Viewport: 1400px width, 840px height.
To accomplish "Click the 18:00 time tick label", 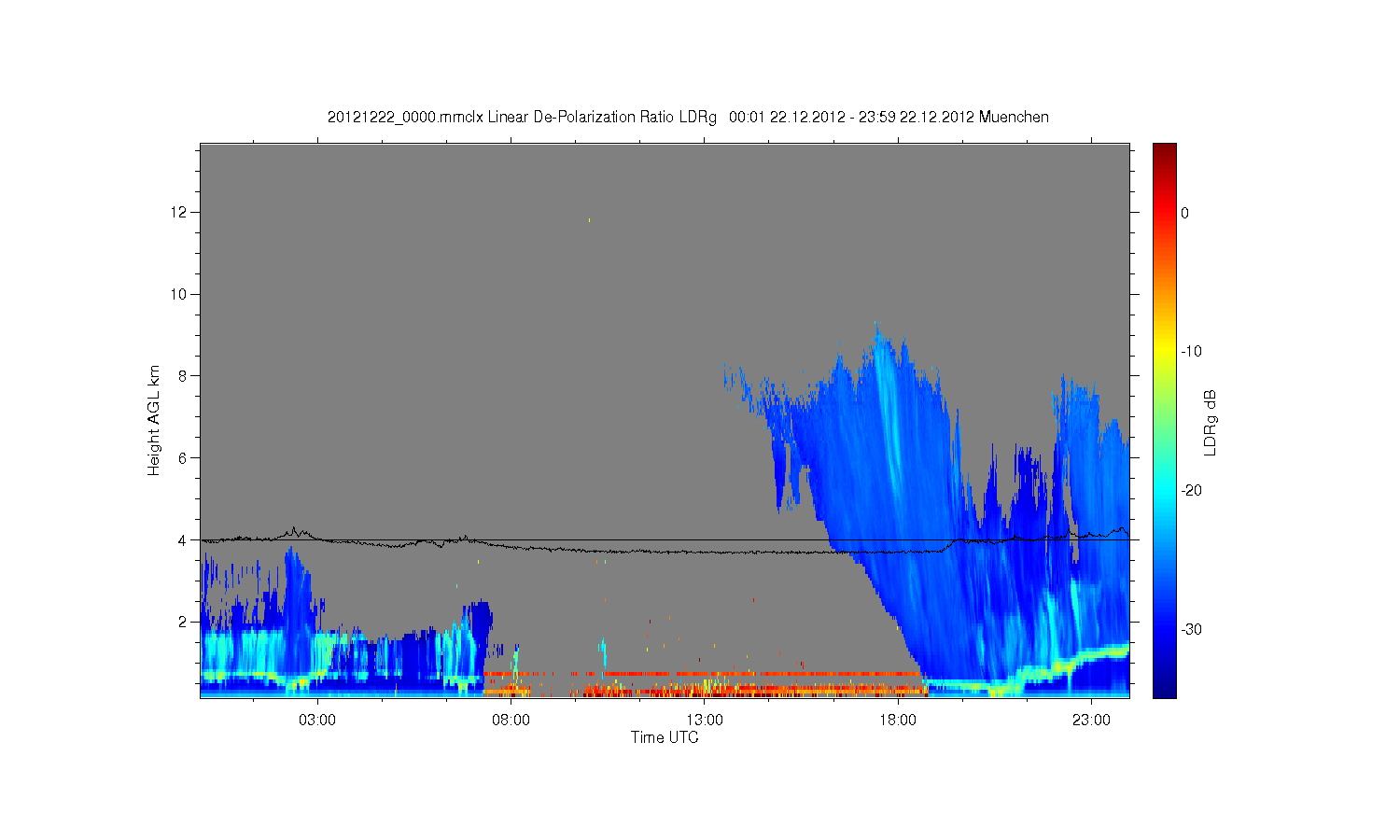I will 898,721.
